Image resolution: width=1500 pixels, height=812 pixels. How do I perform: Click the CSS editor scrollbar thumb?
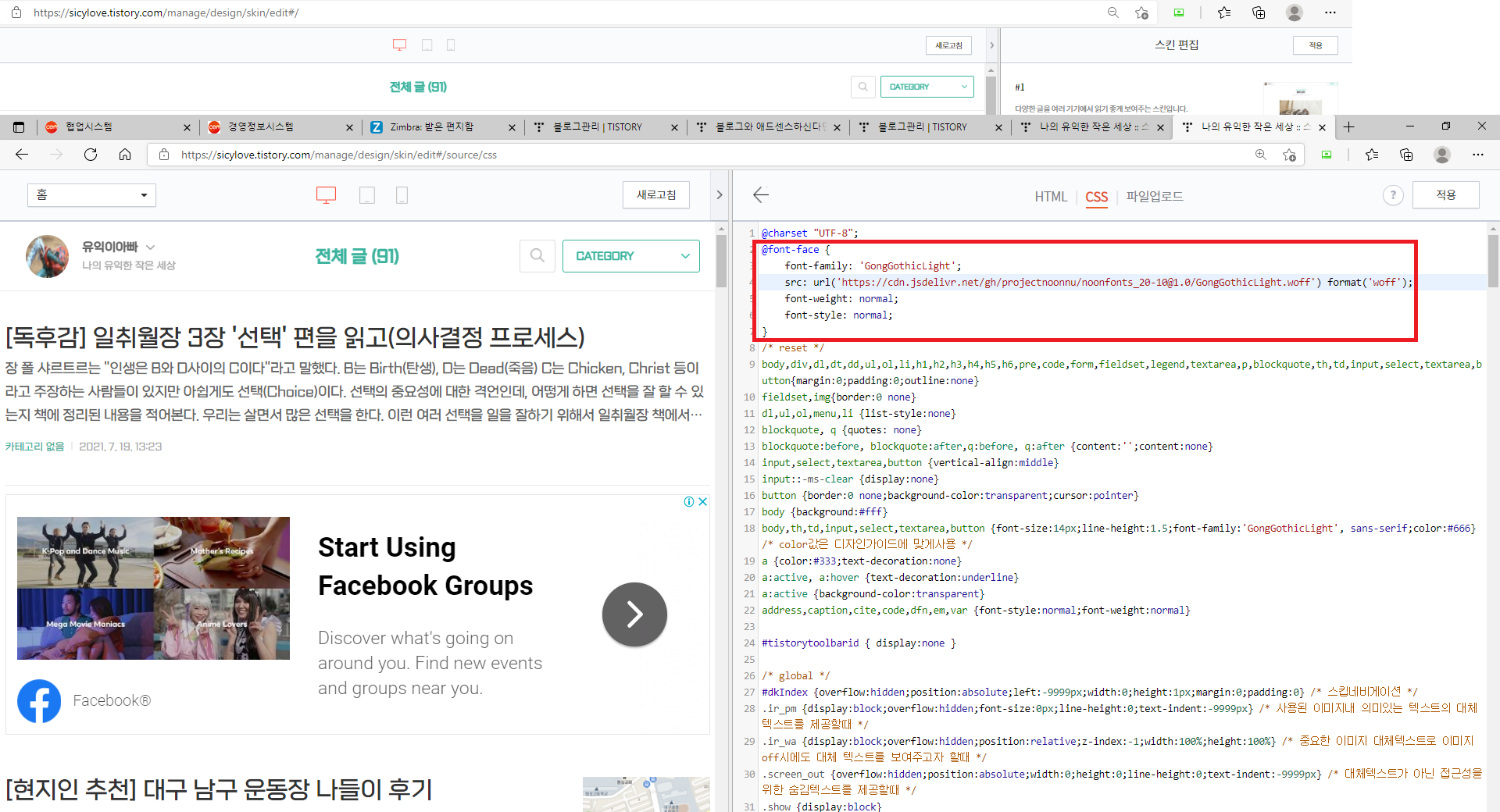click(1493, 262)
